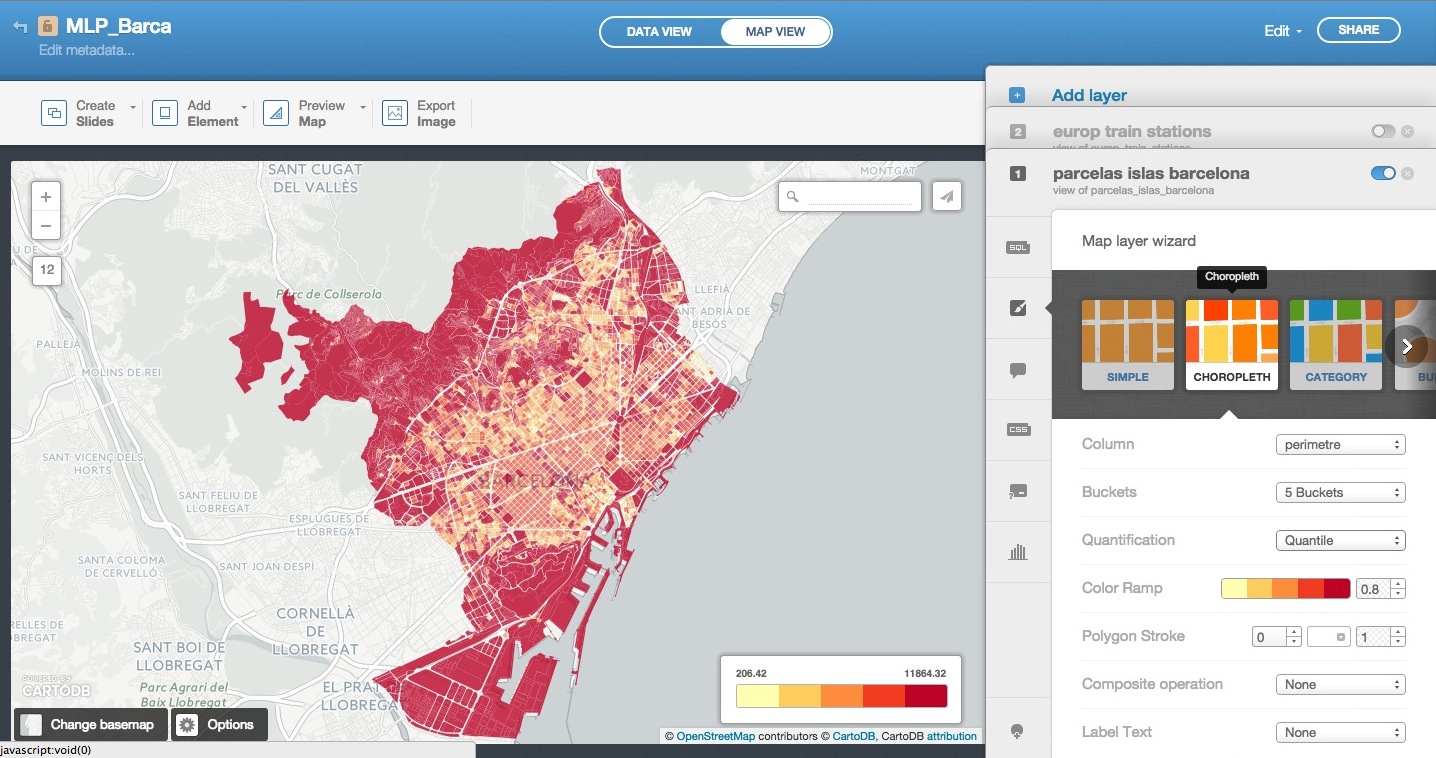The height and width of the screenshot is (758, 1436).
Task: Open the Buckets dropdown
Action: pos(1340,492)
